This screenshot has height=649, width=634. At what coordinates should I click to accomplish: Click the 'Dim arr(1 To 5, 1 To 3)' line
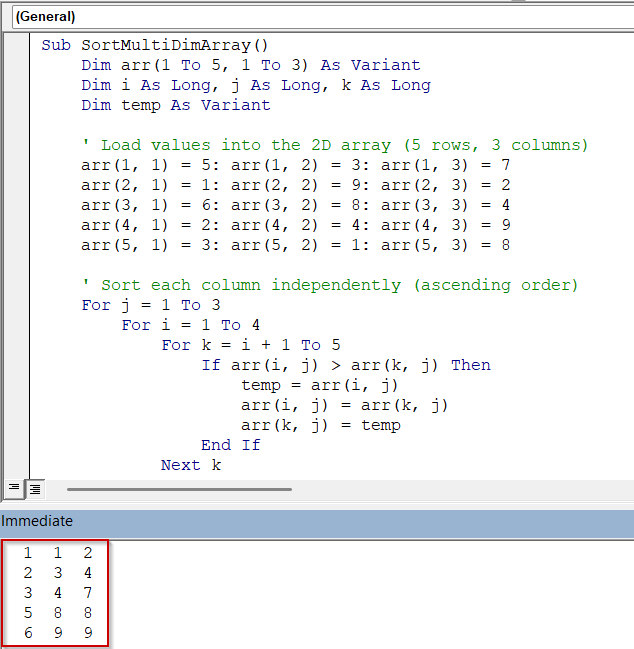pyautogui.click(x=250, y=65)
